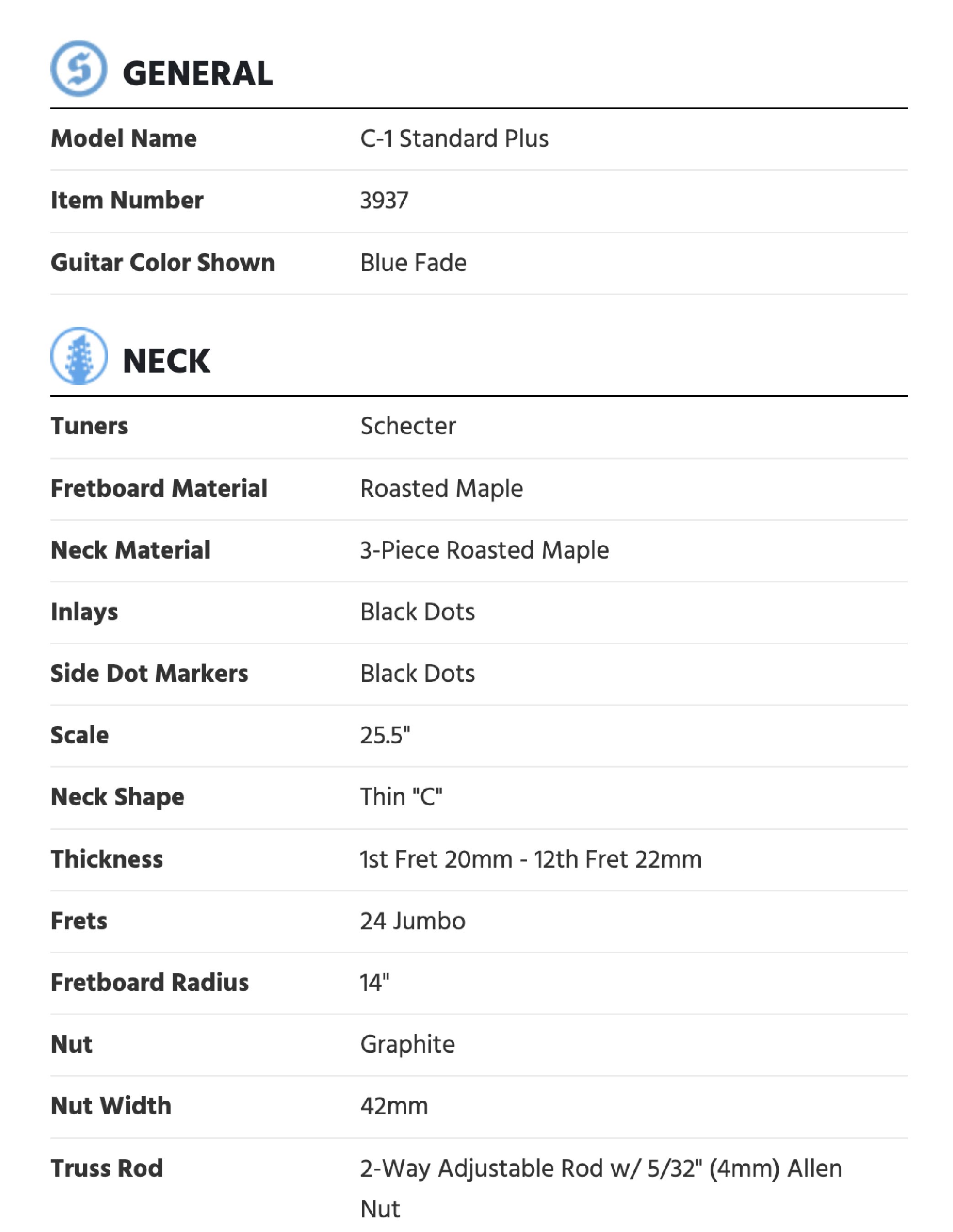Click the Side Dot Markers label
Image resolution: width=953 pixels, height=1232 pixels.
(x=149, y=673)
